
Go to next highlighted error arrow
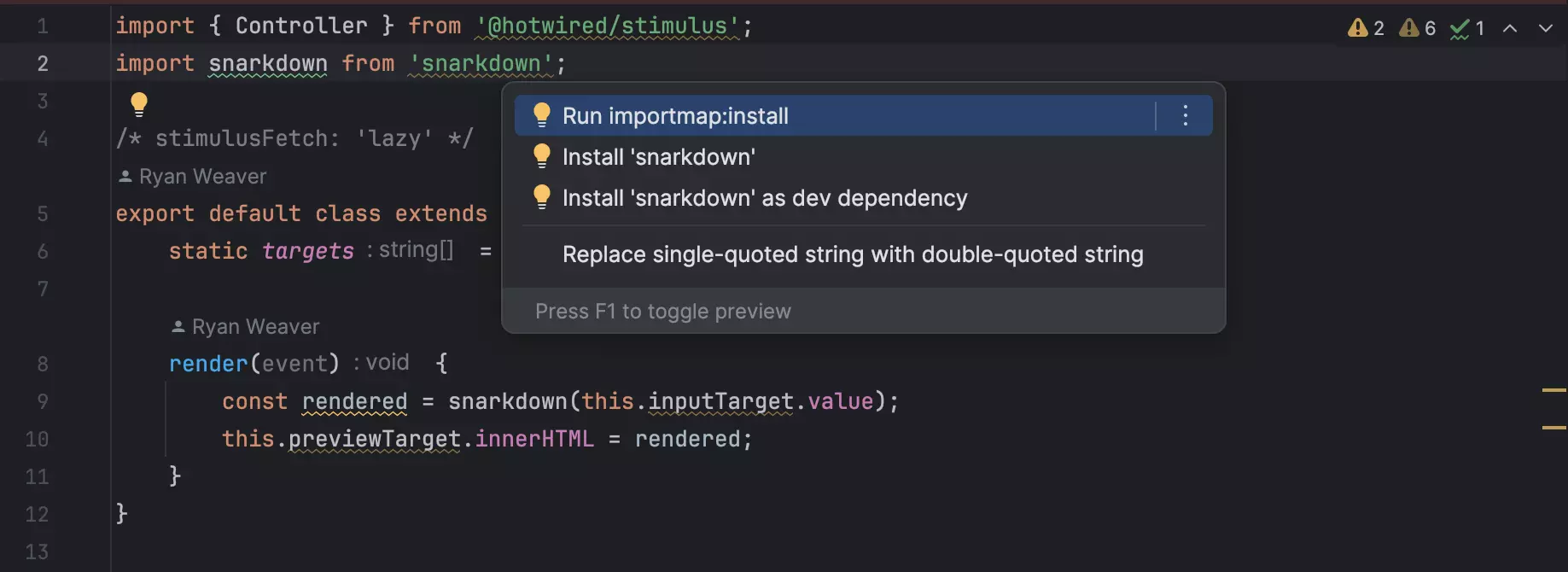1545,28
